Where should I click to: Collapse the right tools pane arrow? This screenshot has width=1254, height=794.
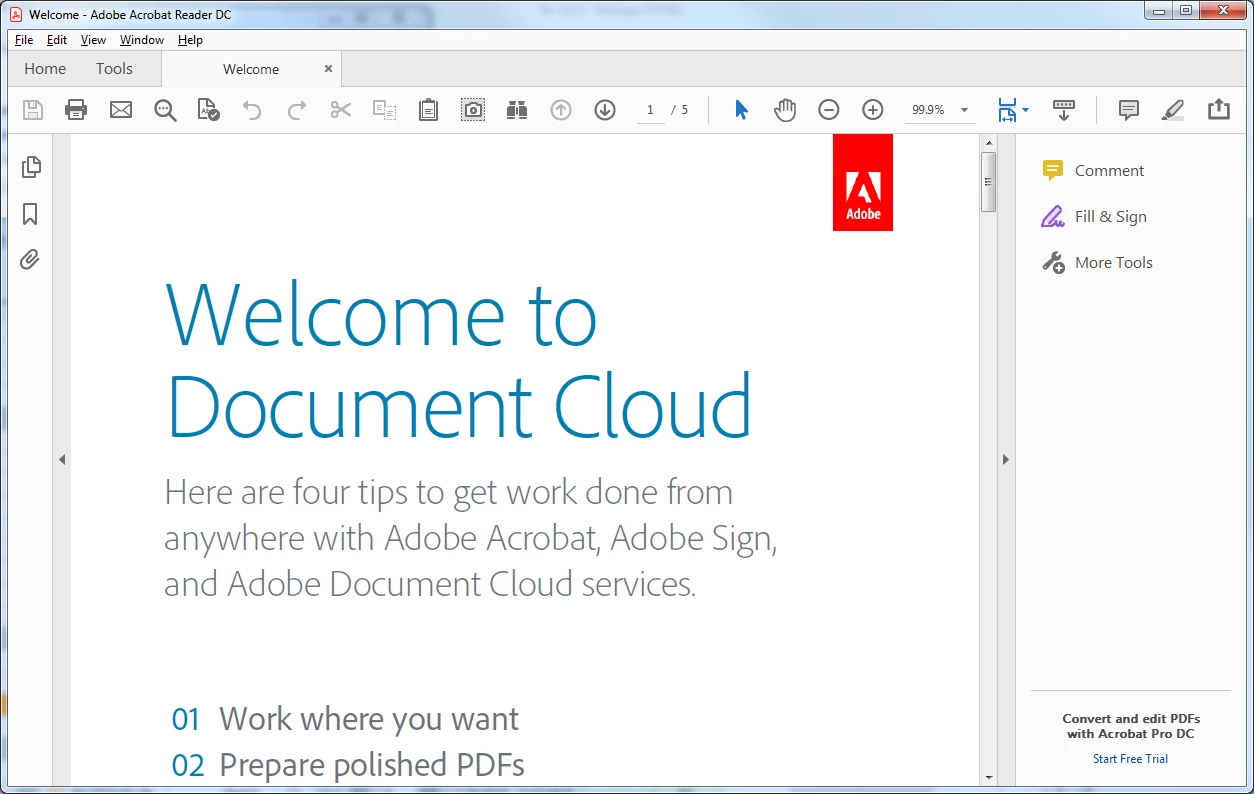point(1006,460)
